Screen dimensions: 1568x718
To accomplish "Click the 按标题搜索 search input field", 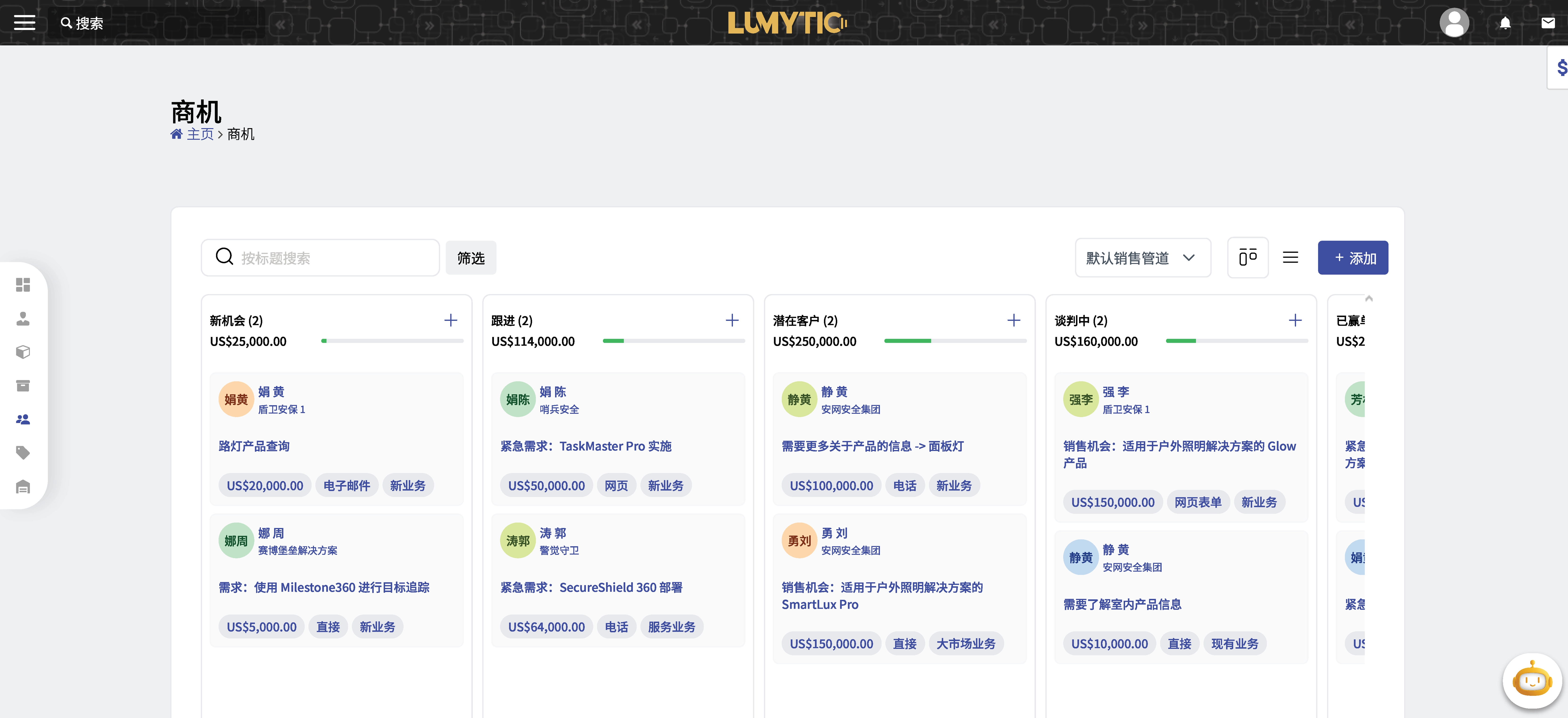I will (320, 257).
